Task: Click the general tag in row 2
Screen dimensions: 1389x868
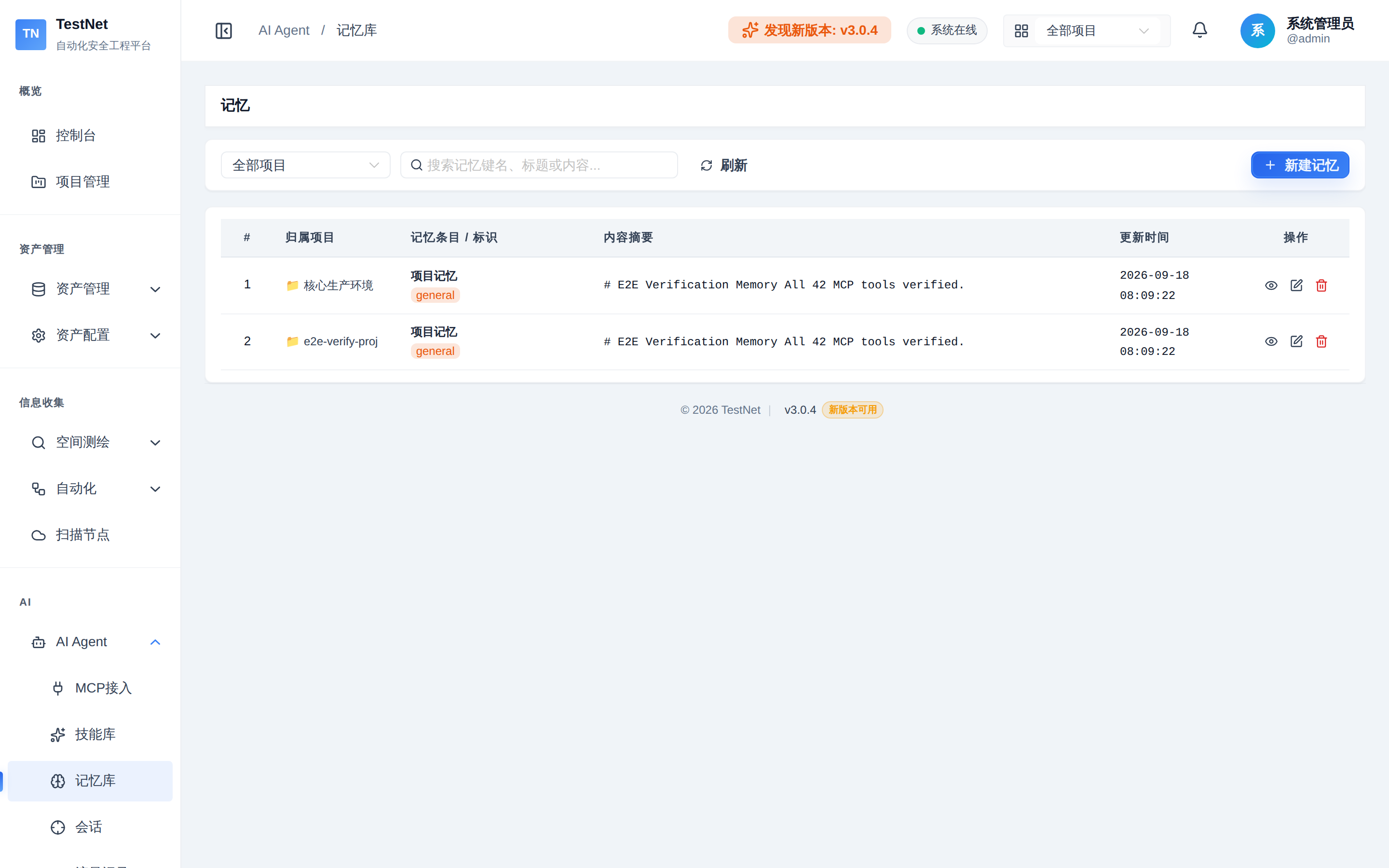Action: pos(435,352)
